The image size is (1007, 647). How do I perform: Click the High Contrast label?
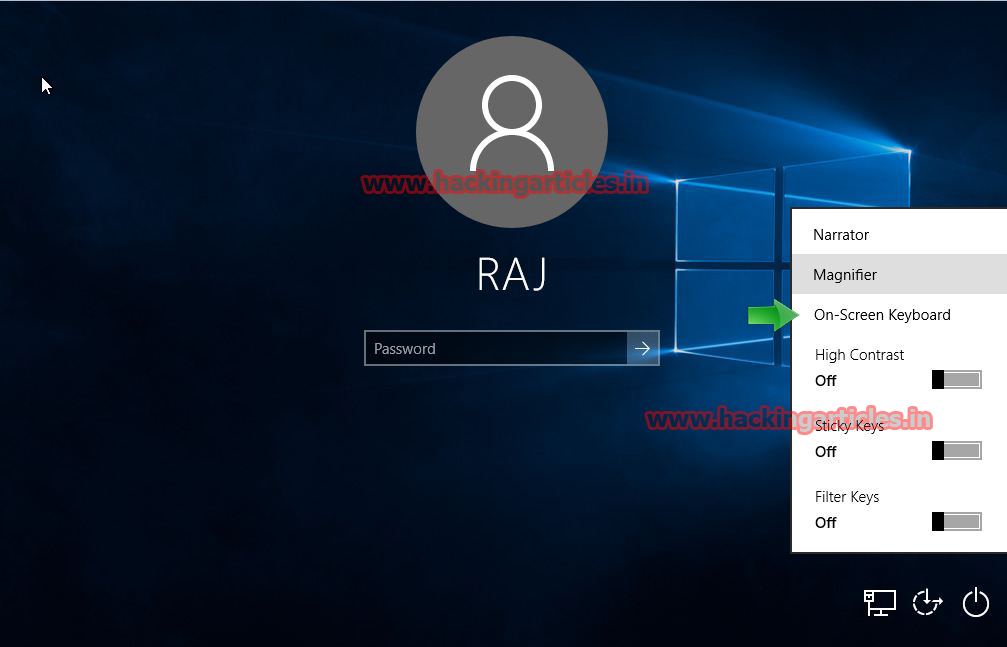click(x=859, y=355)
